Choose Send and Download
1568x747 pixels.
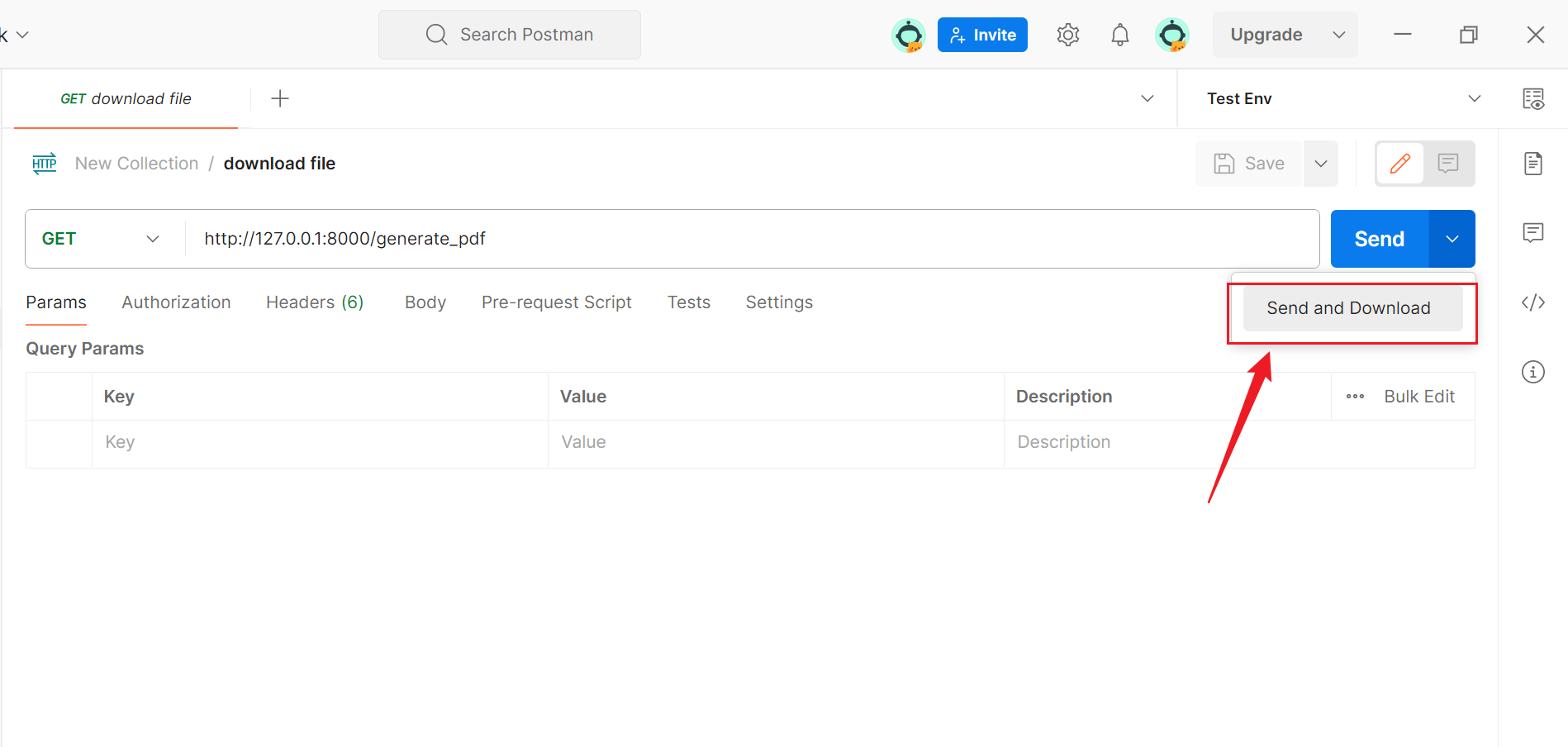(1352, 308)
